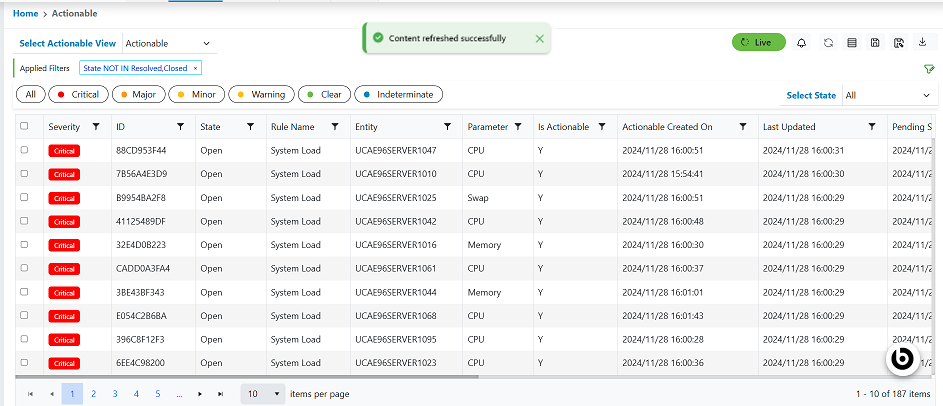Toggle the select-all header checkbox

pyautogui.click(x=25, y=127)
